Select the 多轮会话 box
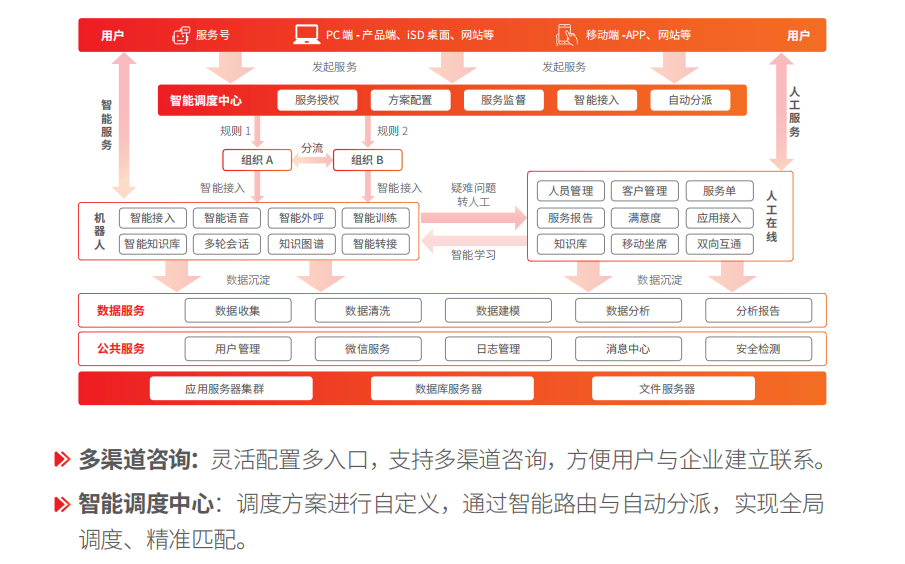 click(227, 244)
